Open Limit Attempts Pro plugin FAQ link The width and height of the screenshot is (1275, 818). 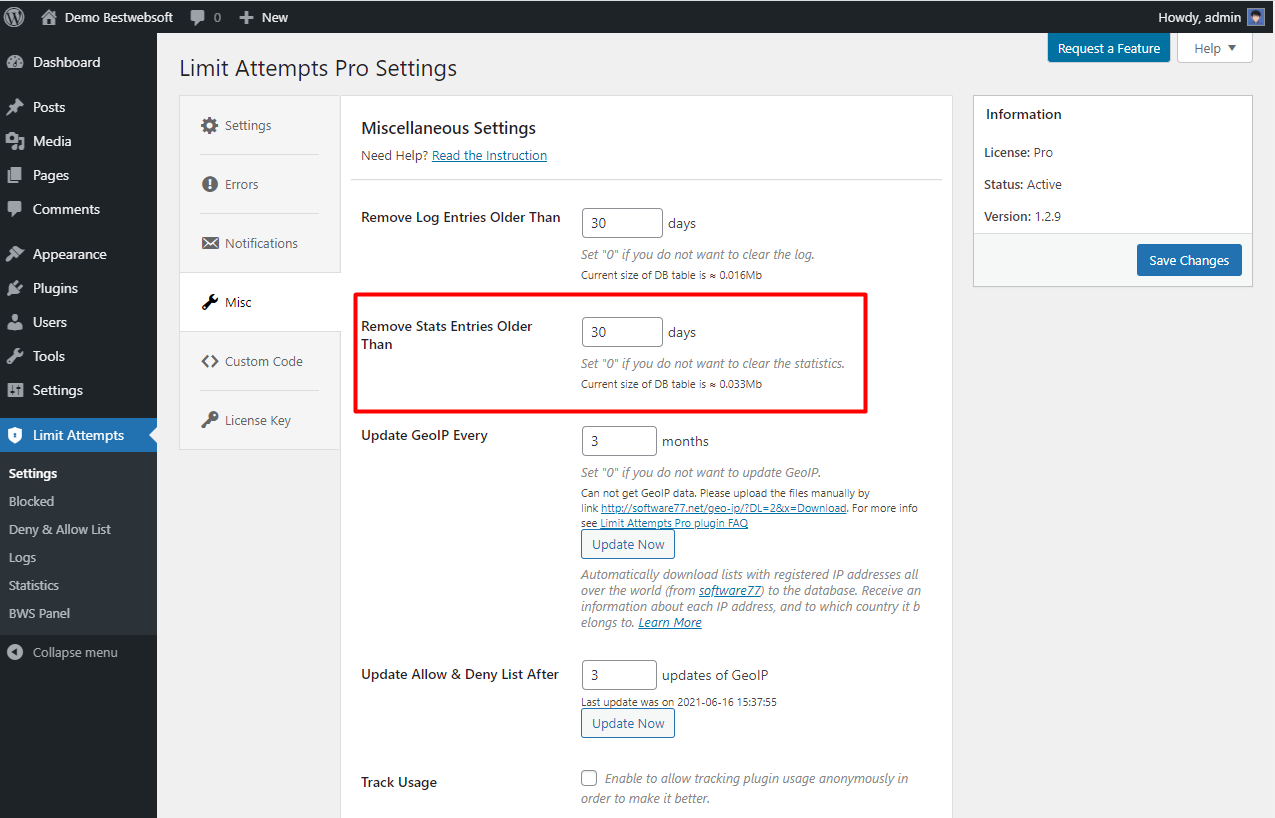coord(674,523)
